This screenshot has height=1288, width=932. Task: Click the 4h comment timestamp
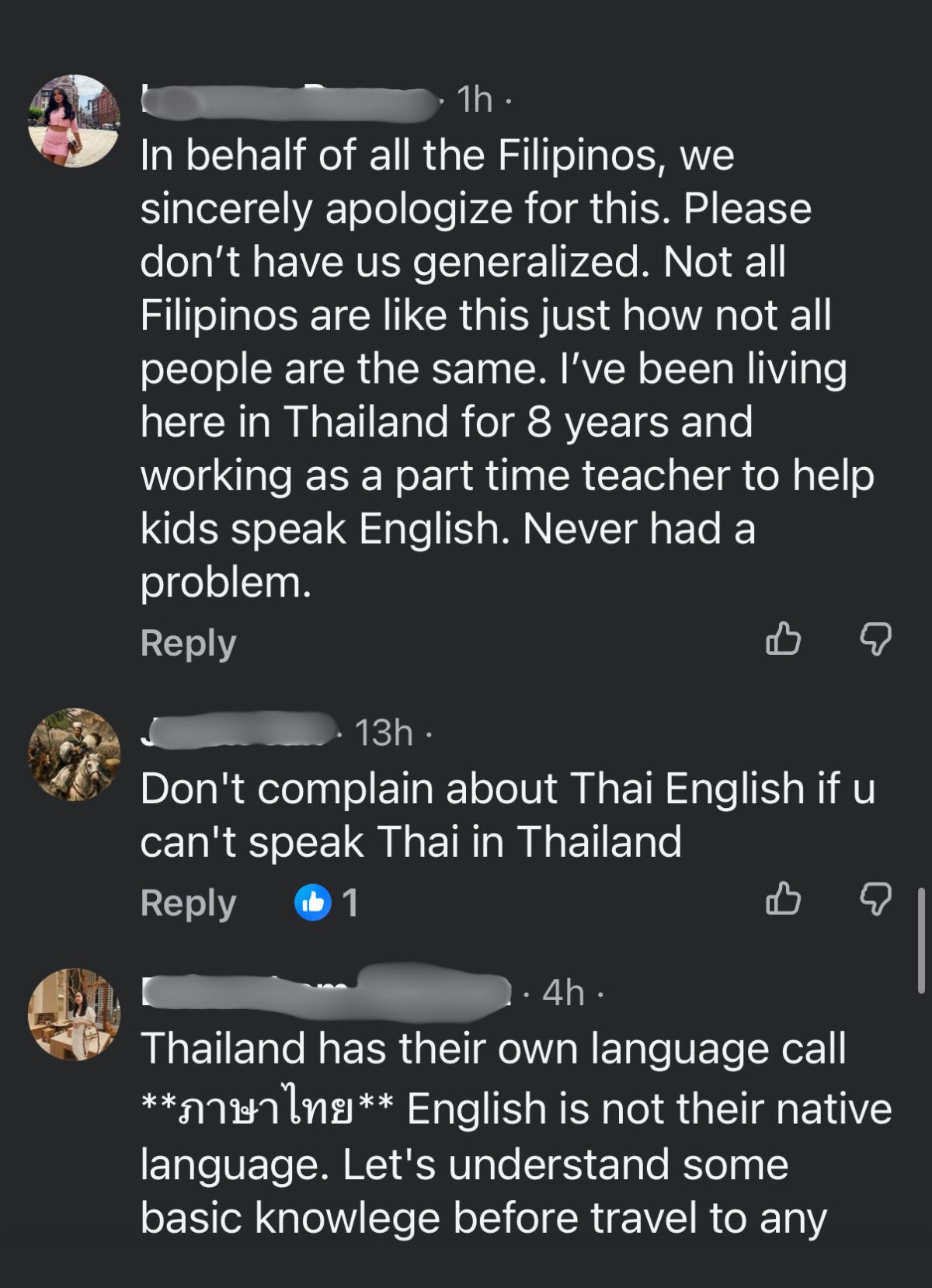[563, 993]
